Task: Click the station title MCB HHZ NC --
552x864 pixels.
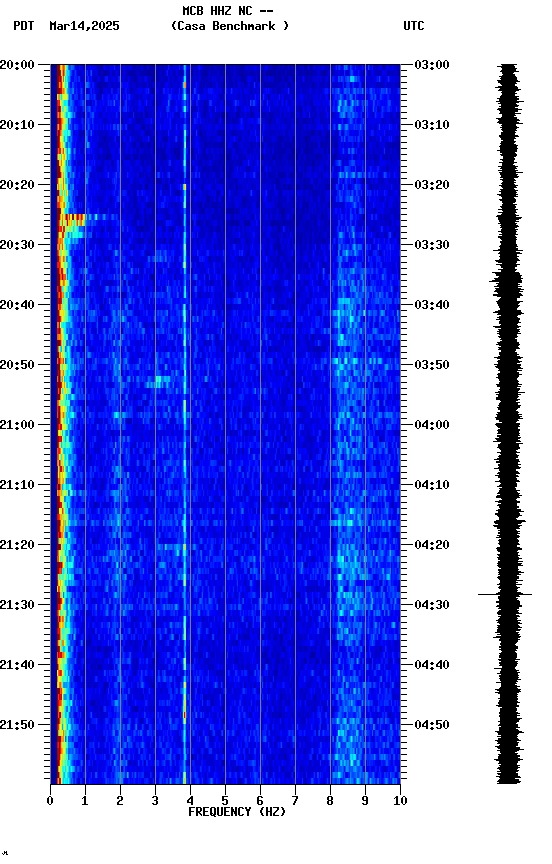Action: point(228,11)
